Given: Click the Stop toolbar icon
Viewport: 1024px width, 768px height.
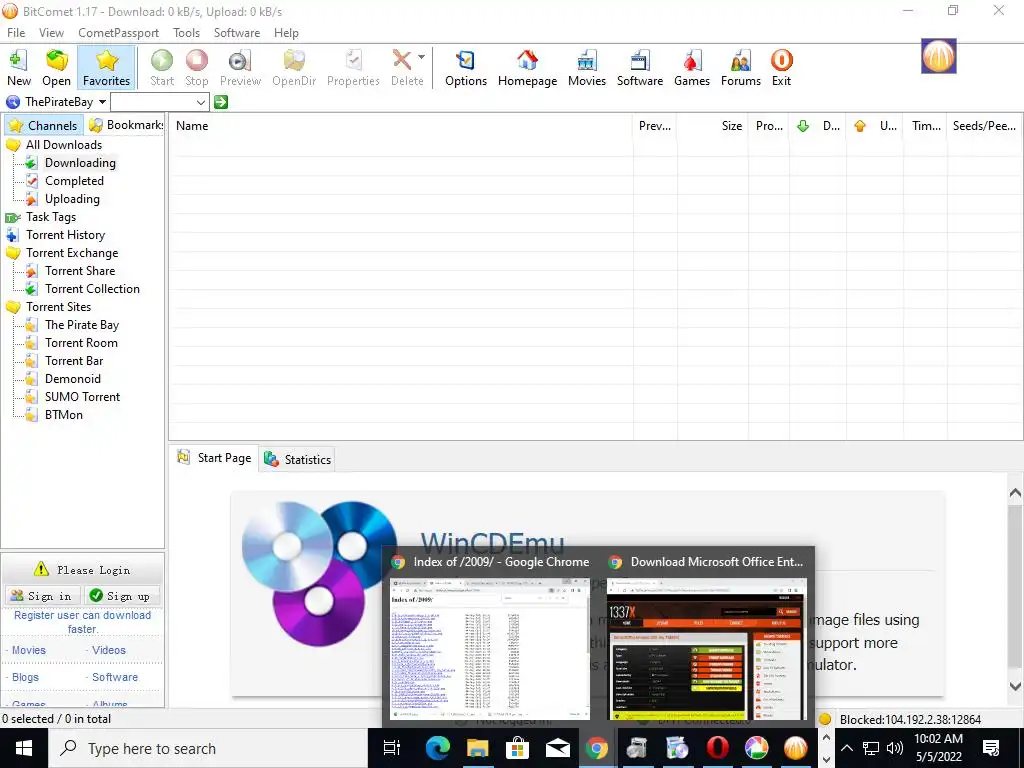Looking at the screenshot, I should coord(197,67).
